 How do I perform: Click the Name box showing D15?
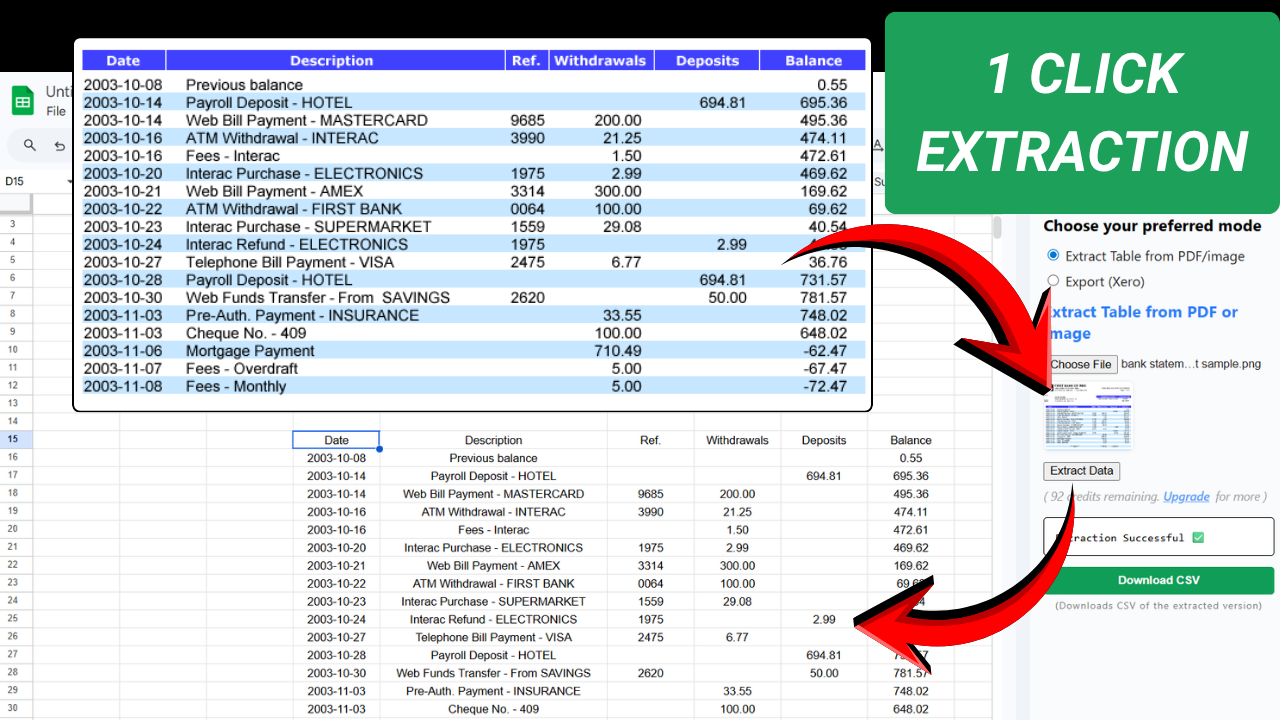point(37,182)
